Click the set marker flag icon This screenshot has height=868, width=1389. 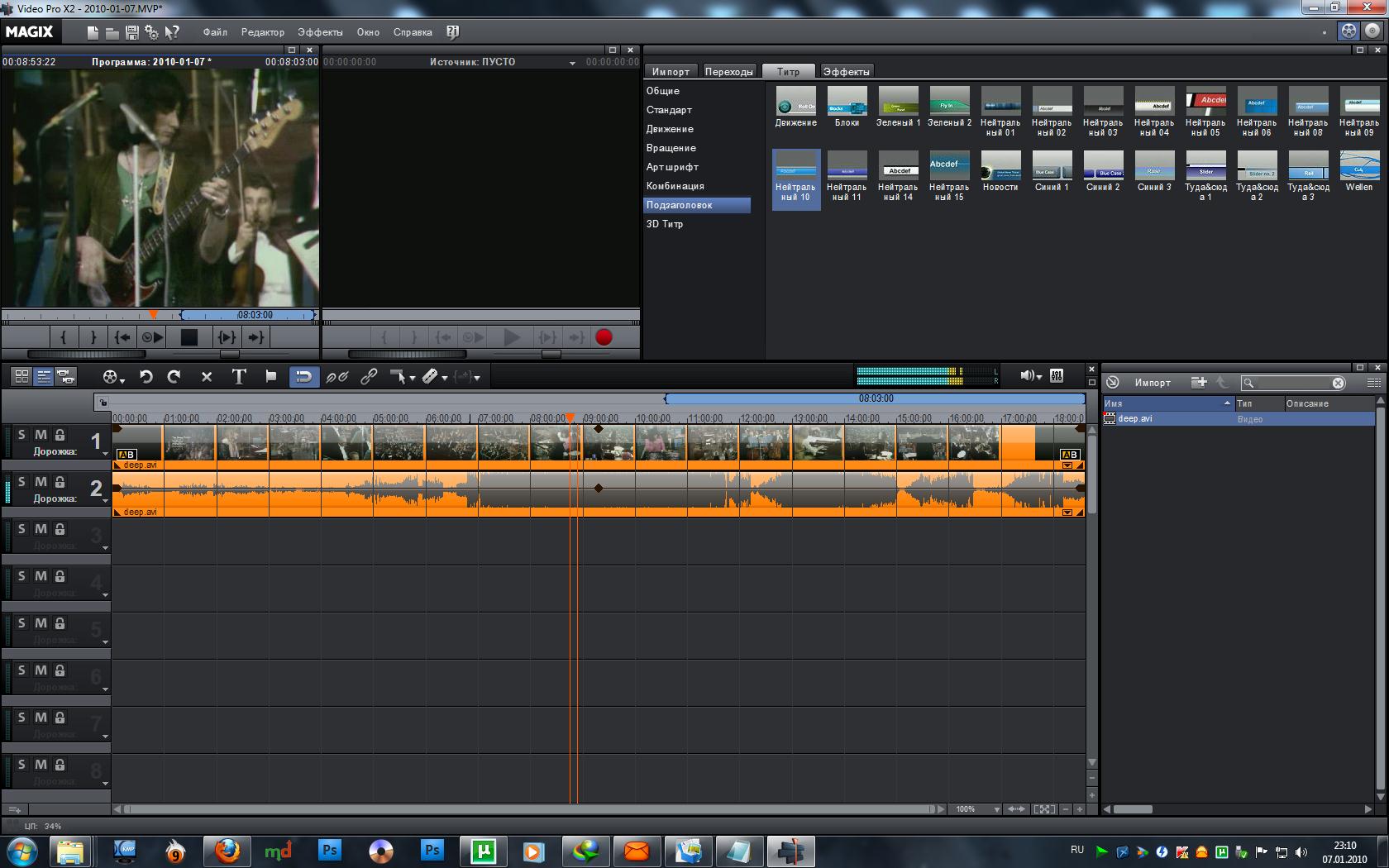[x=270, y=376]
